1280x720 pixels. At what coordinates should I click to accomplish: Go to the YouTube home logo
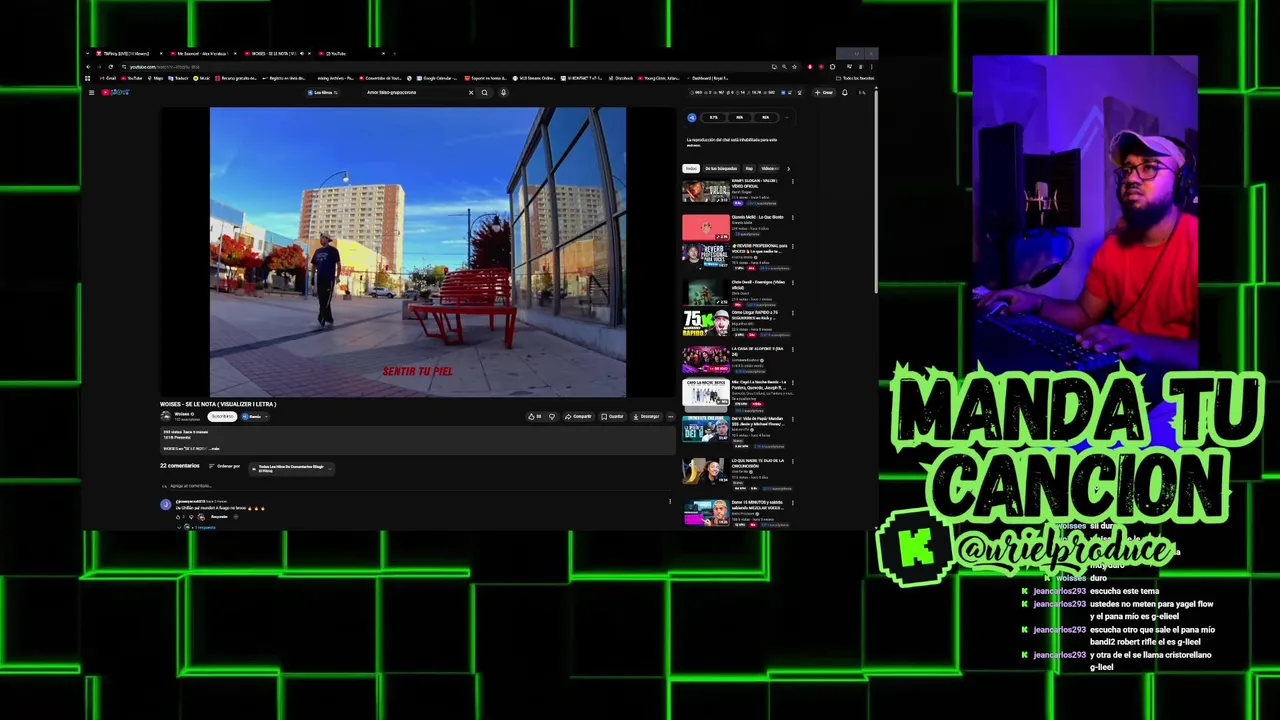(115, 93)
